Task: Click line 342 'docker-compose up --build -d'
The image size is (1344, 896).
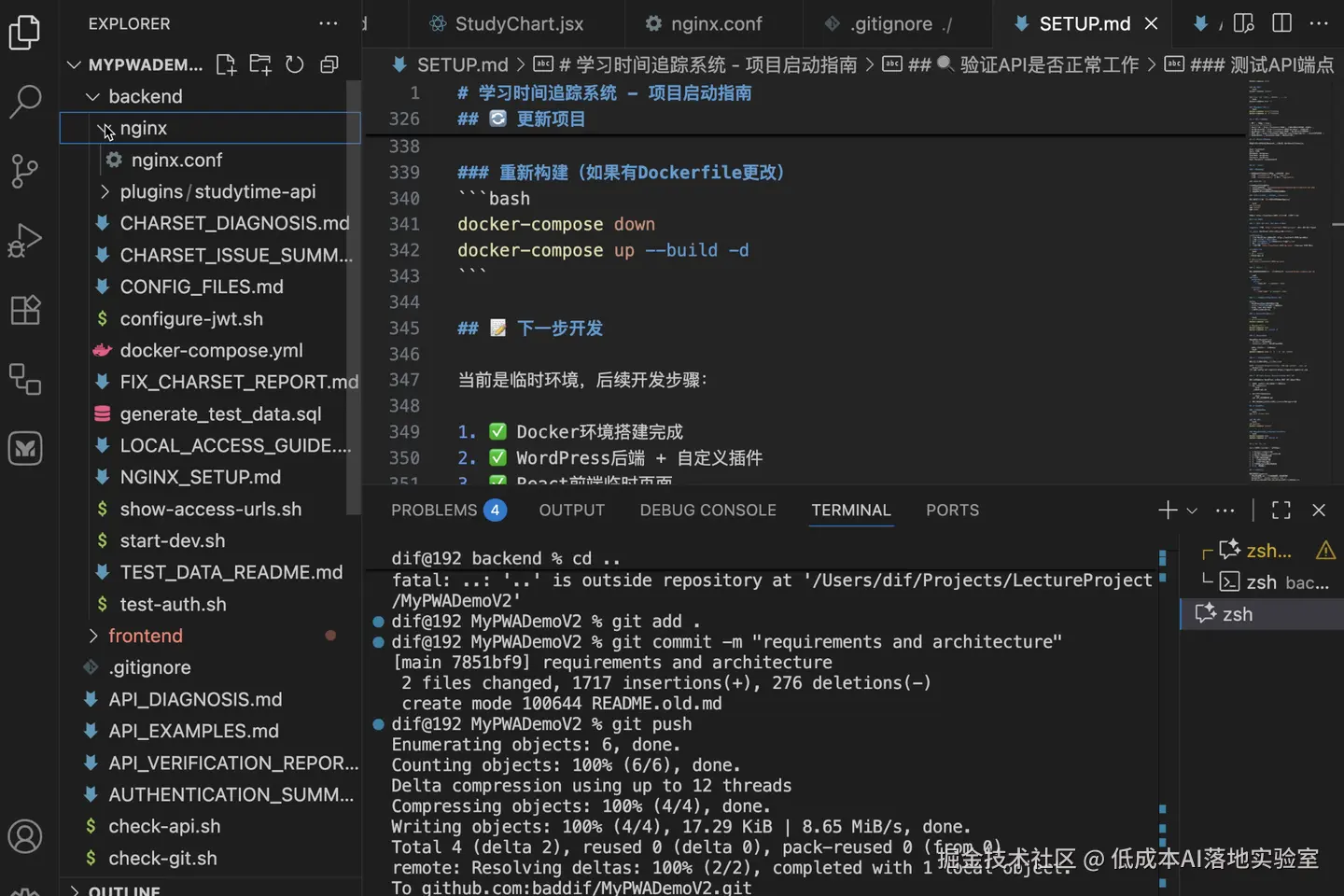Action: 603,250
